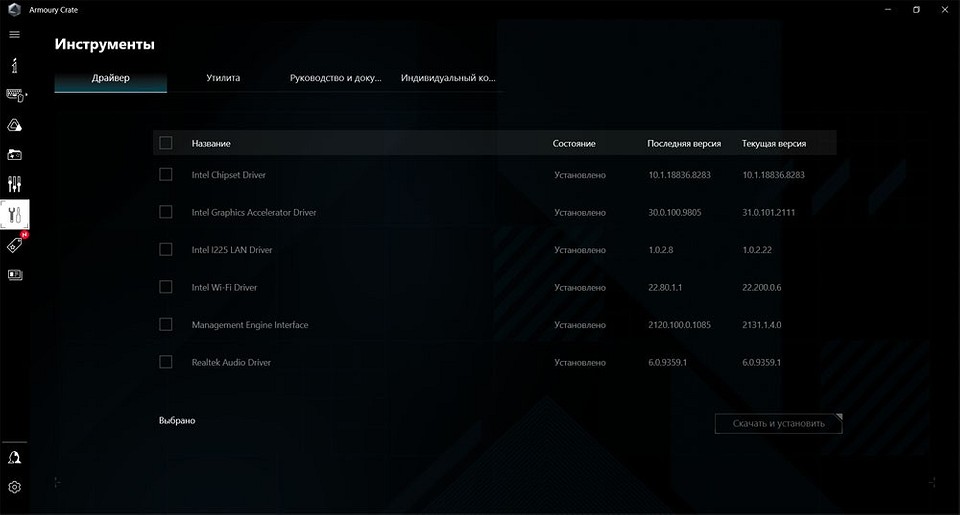This screenshot has height=515, width=960.
Task: Click the Intel Graphics Accelerator Driver name
Action: click(254, 212)
